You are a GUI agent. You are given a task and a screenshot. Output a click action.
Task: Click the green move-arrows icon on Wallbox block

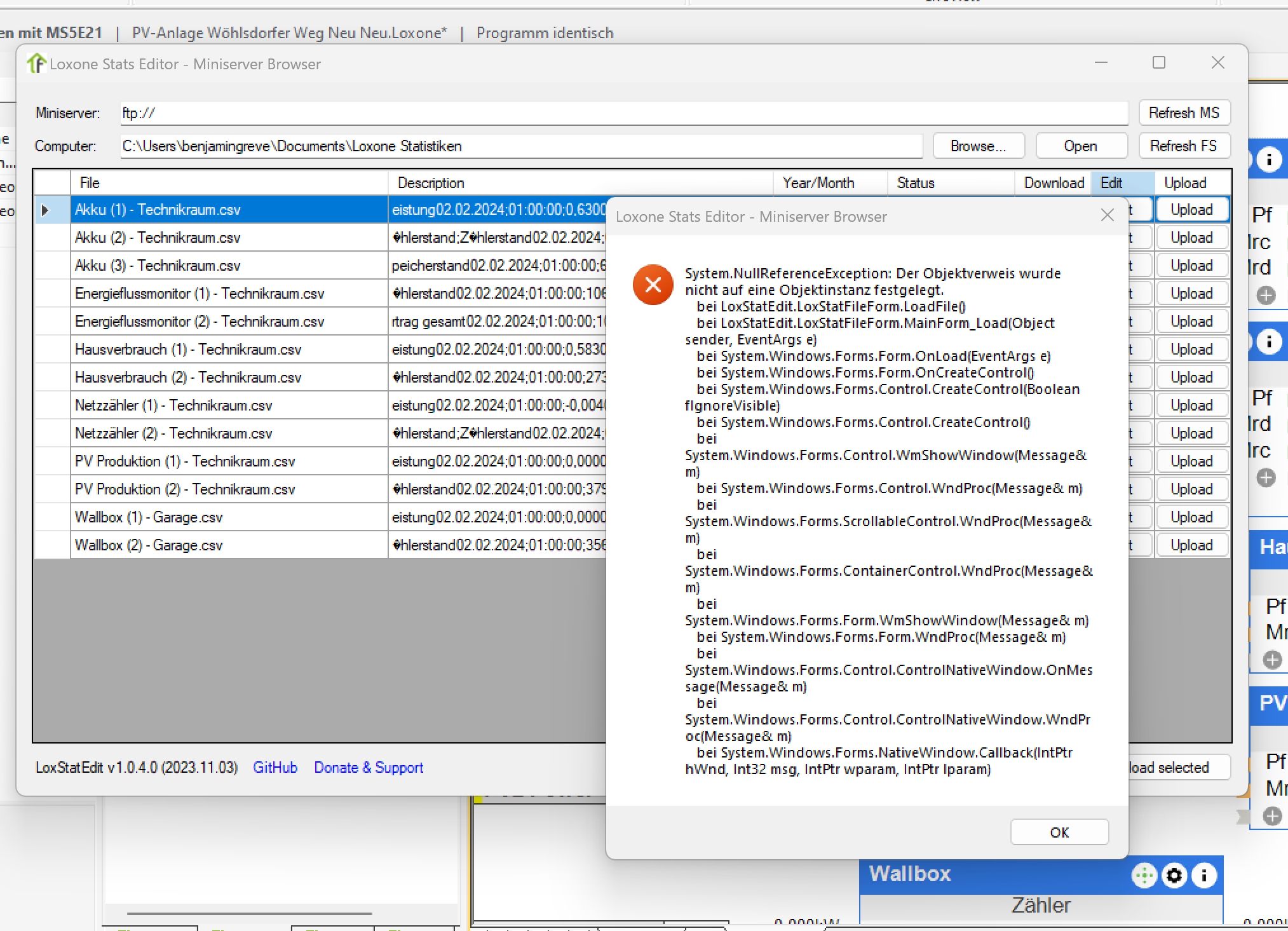(x=1144, y=875)
